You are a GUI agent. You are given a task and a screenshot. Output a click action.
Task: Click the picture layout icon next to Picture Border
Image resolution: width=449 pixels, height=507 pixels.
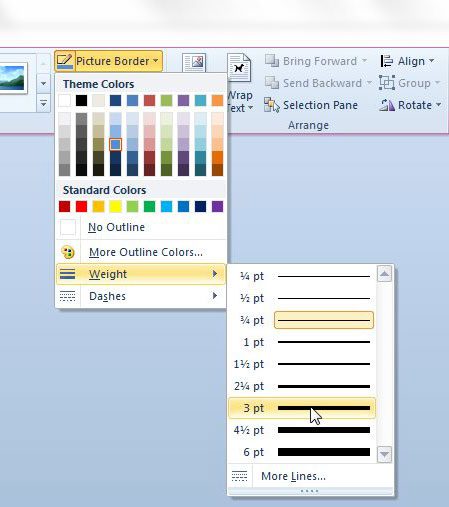coord(194,62)
